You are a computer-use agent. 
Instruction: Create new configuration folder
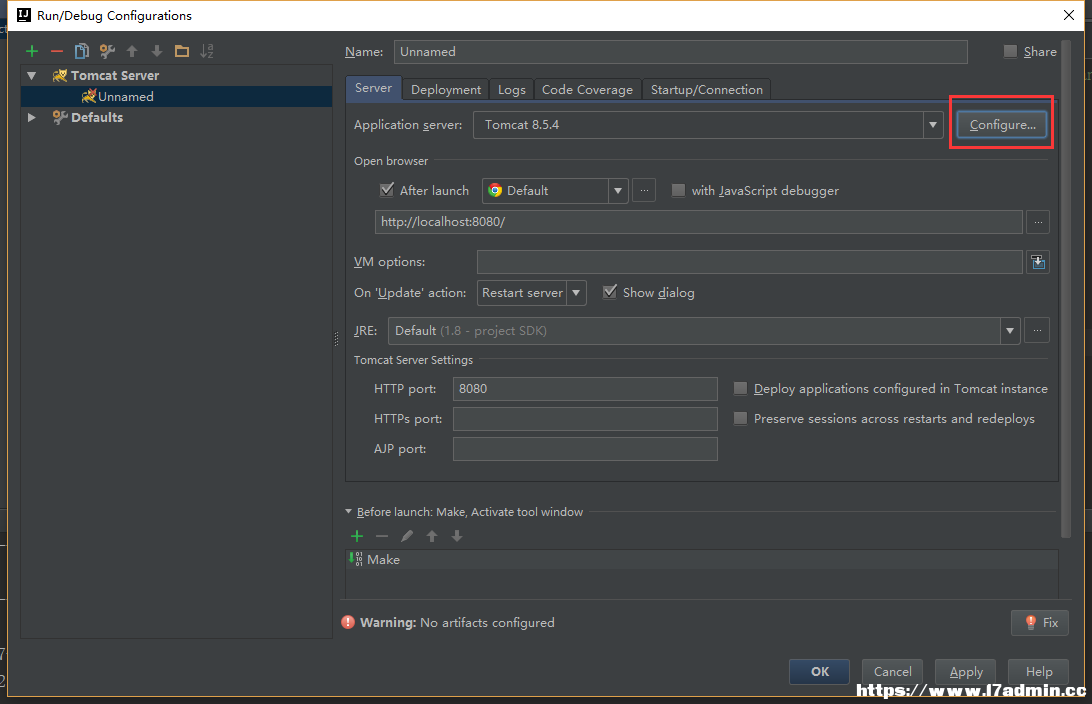[x=182, y=51]
